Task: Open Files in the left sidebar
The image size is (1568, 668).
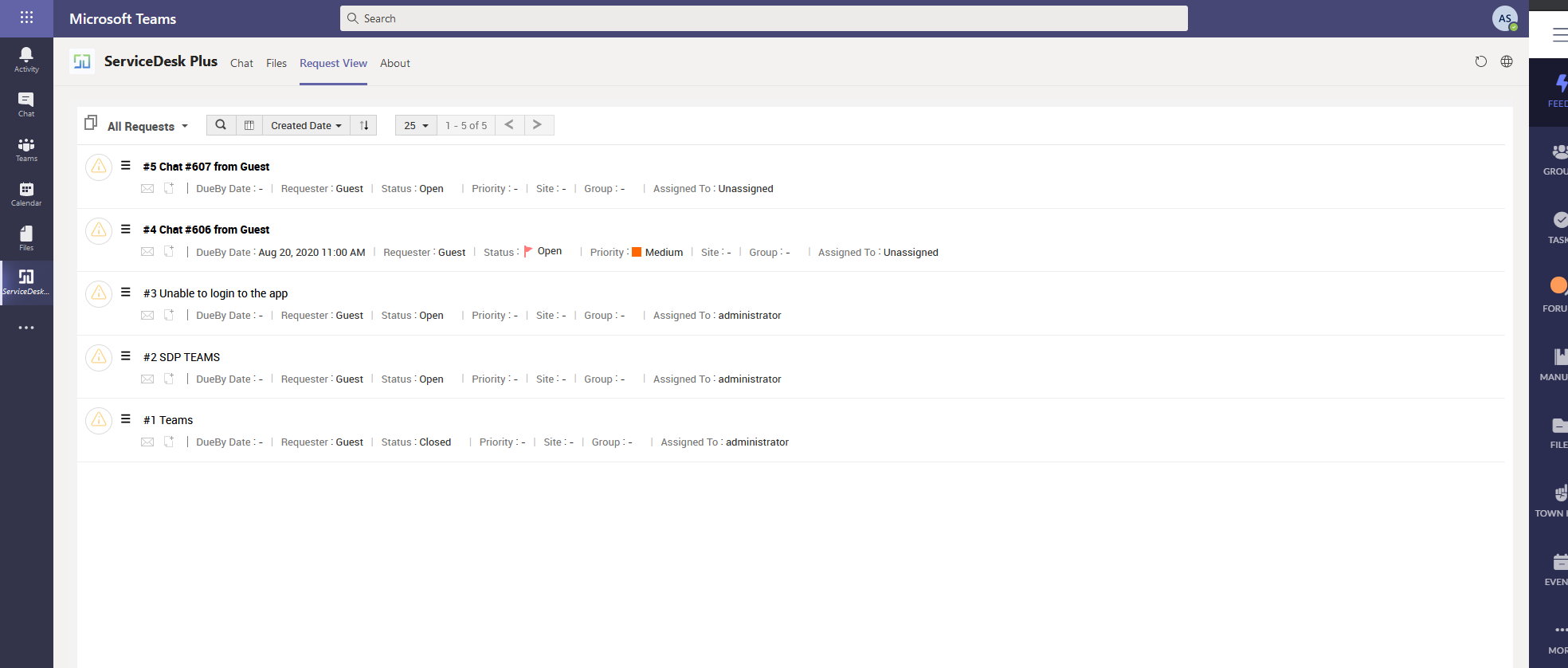Action: (x=26, y=238)
